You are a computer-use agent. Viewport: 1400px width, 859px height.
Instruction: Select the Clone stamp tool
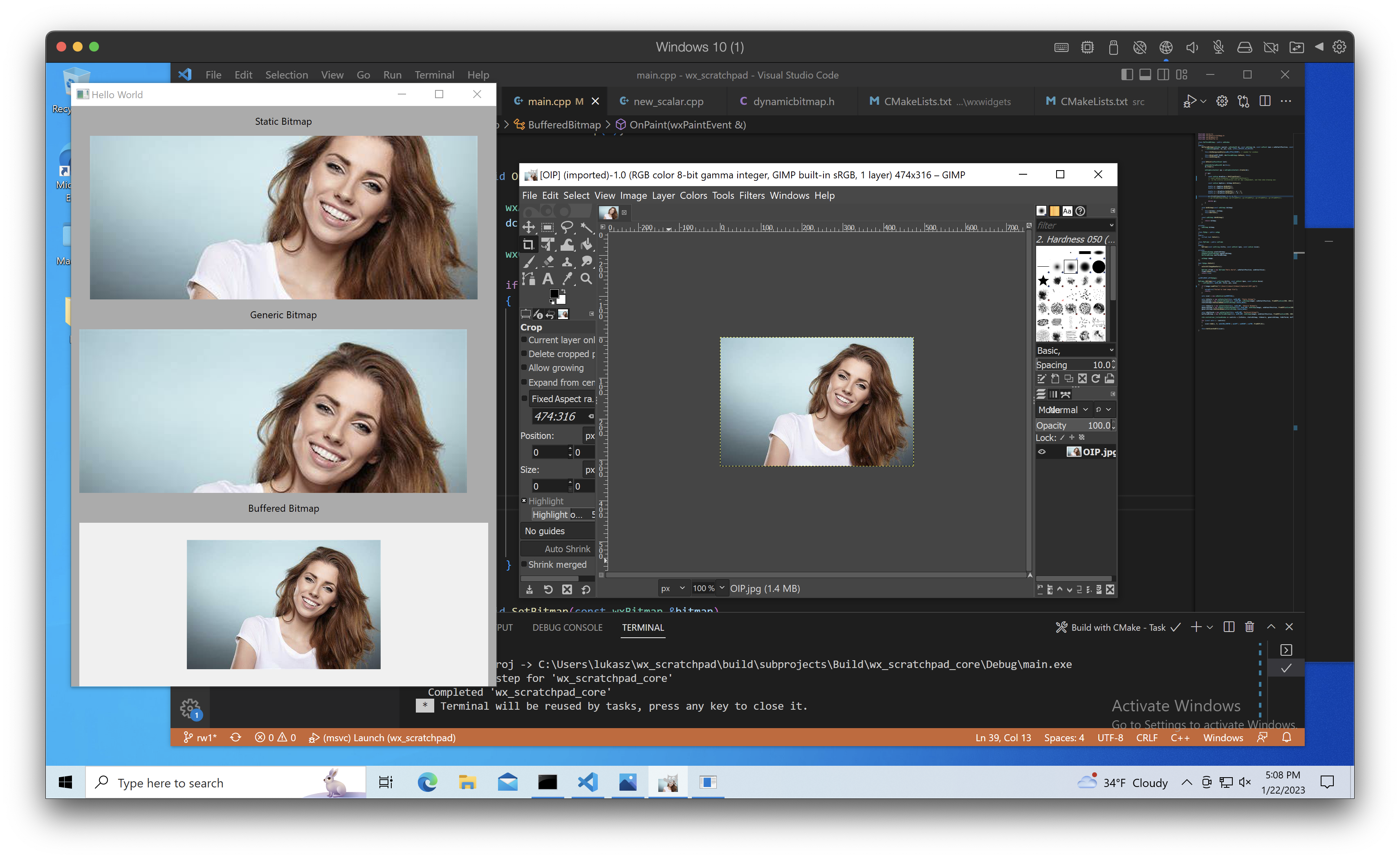[x=567, y=261]
